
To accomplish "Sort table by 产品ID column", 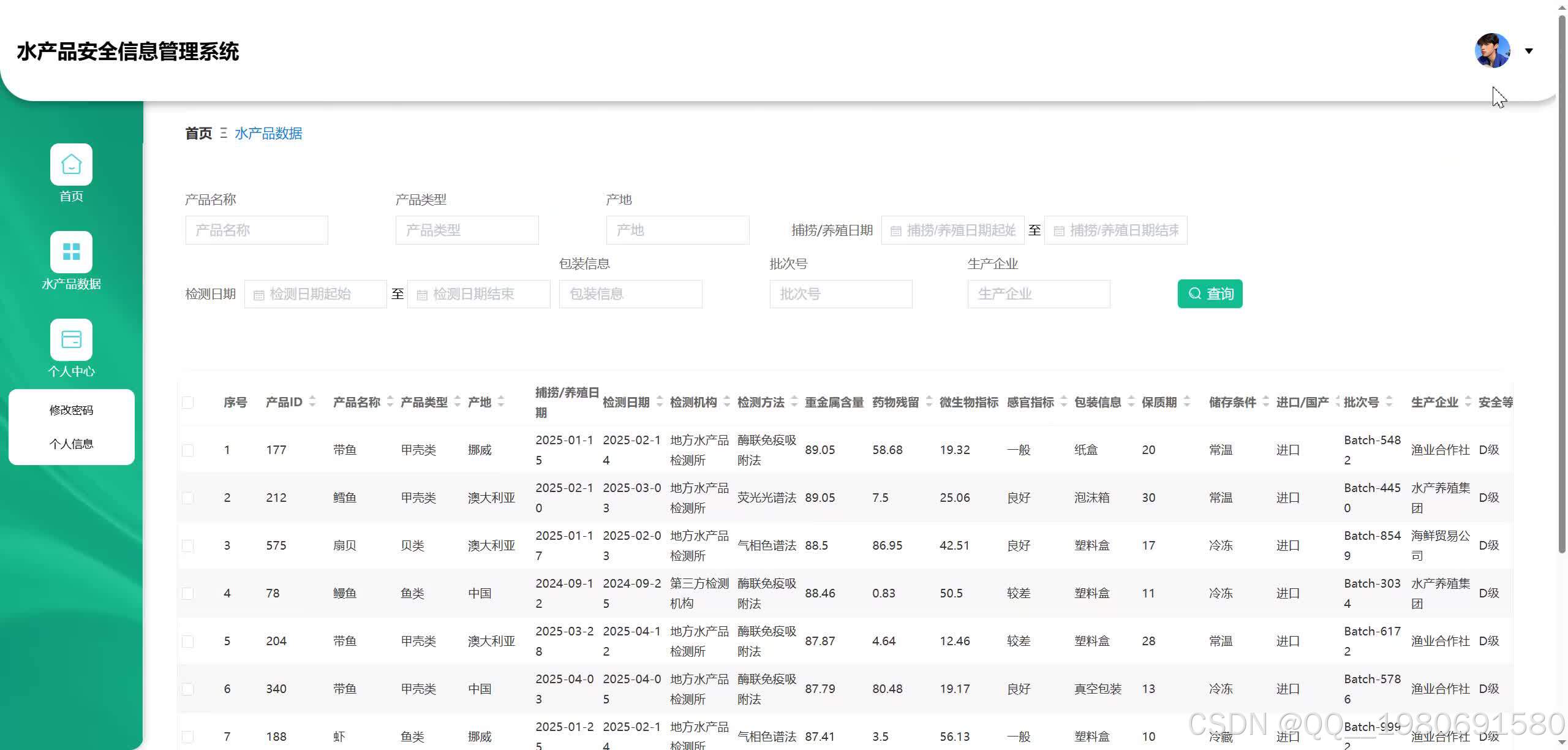I will coord(313,401).
